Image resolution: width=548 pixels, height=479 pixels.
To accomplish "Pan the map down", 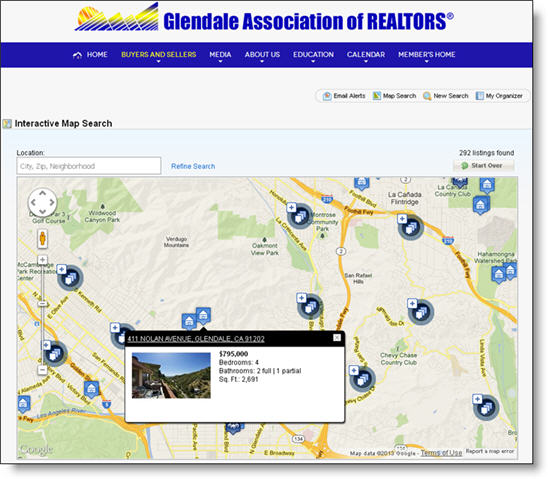I will click(x=42, y=211).
